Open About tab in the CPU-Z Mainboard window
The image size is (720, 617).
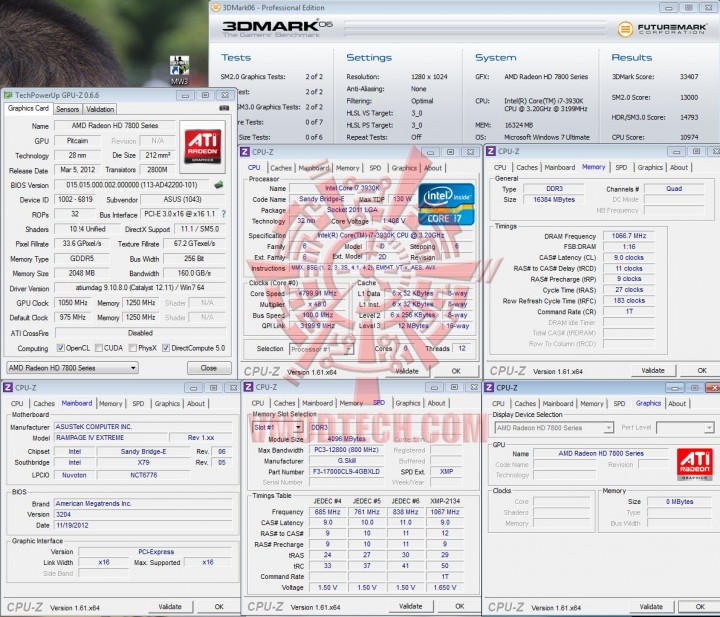tap(196, 404)
